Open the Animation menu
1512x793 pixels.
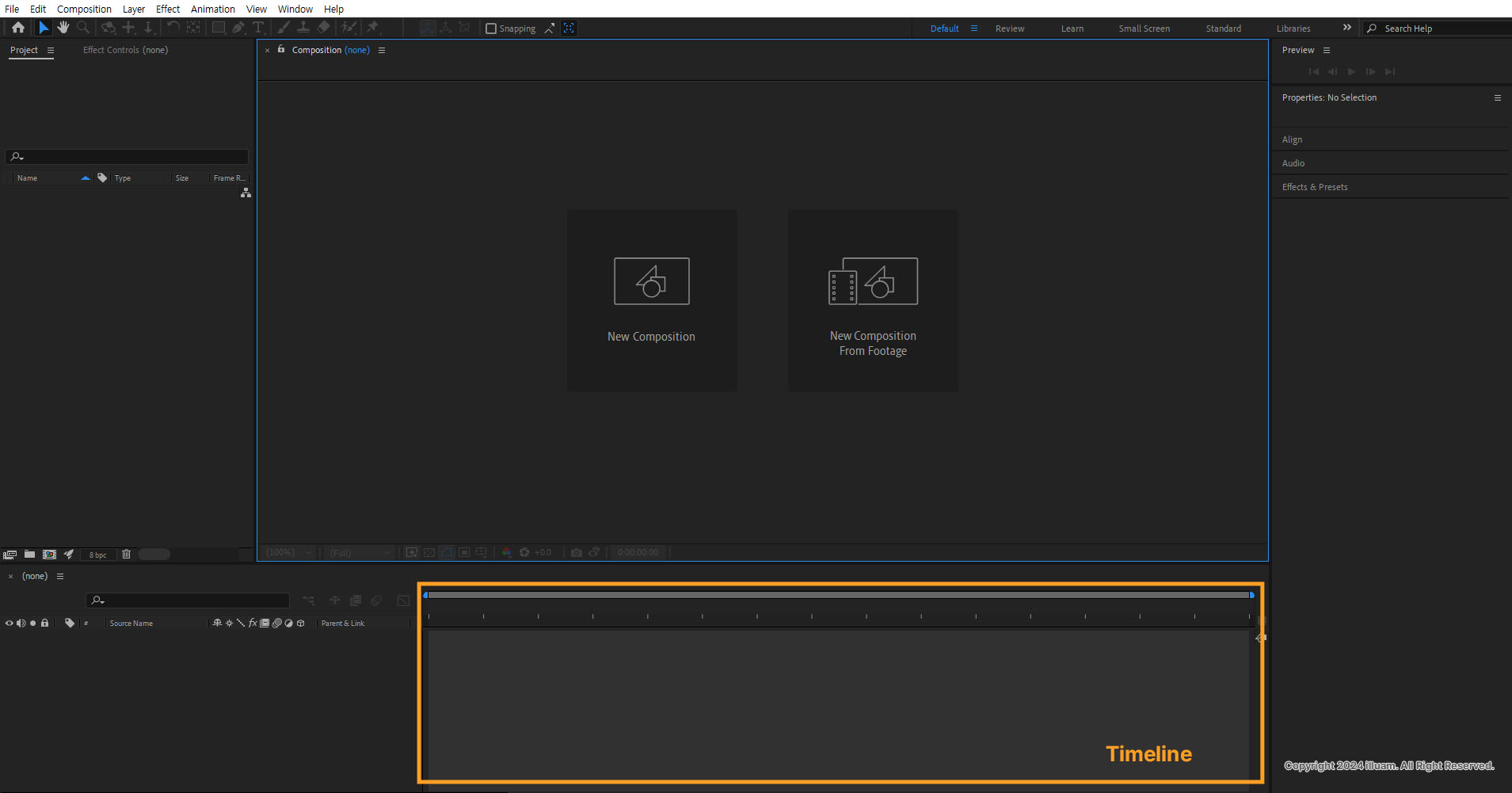[213, 9]
